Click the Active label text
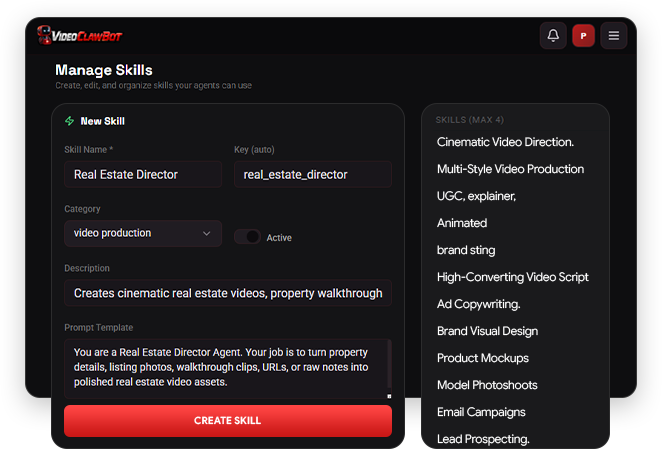The width and height of the screenshot is (662, 449). point(279,238)
